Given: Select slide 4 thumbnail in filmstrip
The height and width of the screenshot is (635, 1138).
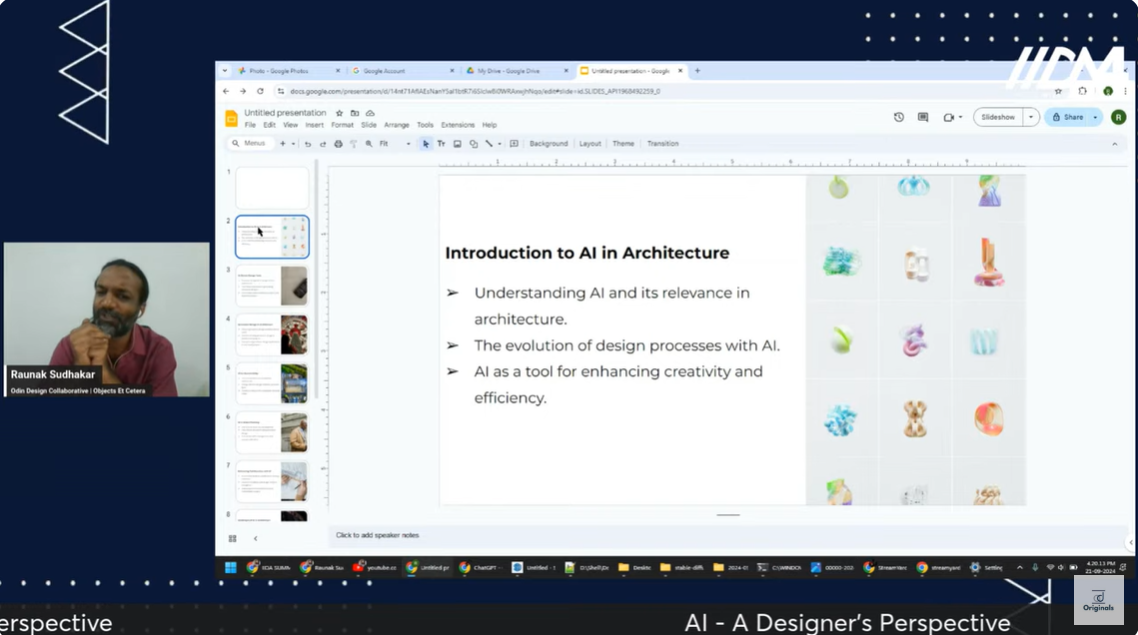Looking at the screenshot, I should [272, 335].
